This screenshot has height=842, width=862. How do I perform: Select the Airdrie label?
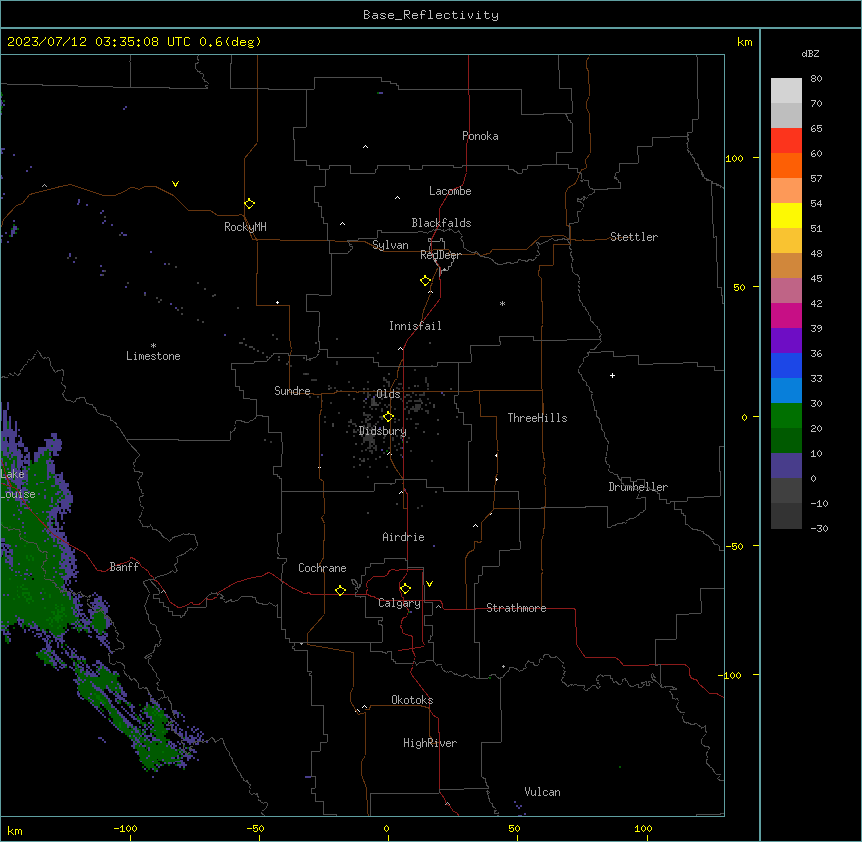(x=404, y=537)
